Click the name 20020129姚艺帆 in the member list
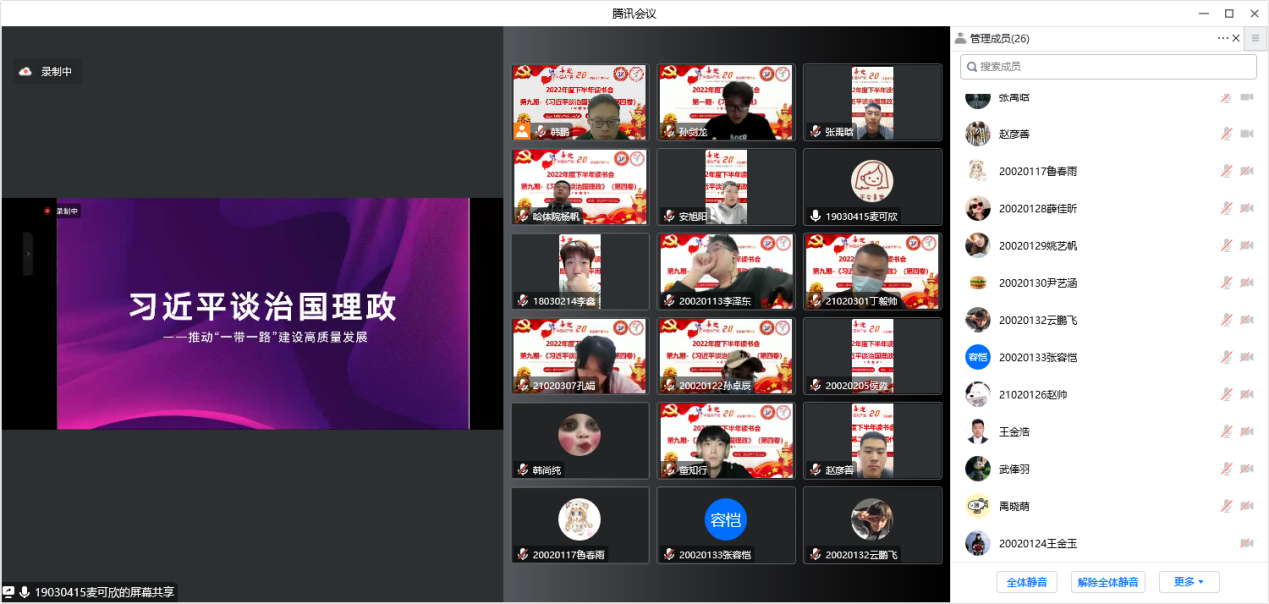 1038,246
